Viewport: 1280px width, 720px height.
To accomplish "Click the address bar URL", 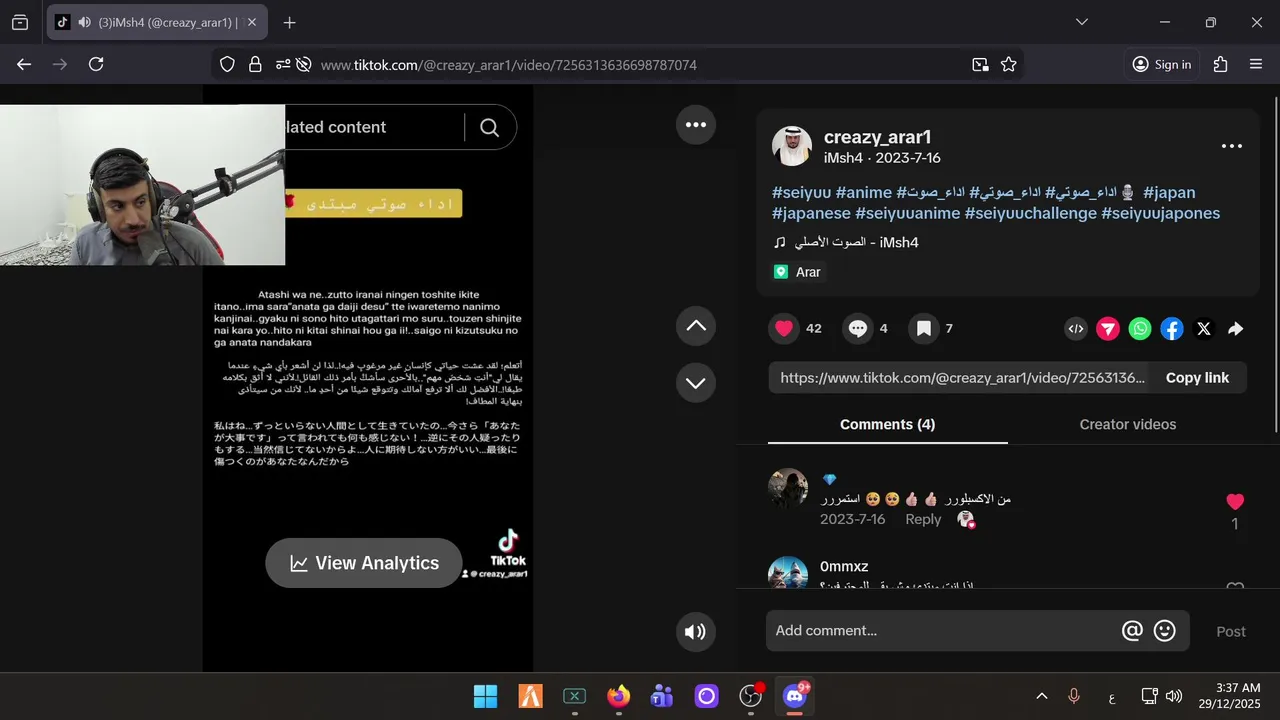I will (508, 65).
